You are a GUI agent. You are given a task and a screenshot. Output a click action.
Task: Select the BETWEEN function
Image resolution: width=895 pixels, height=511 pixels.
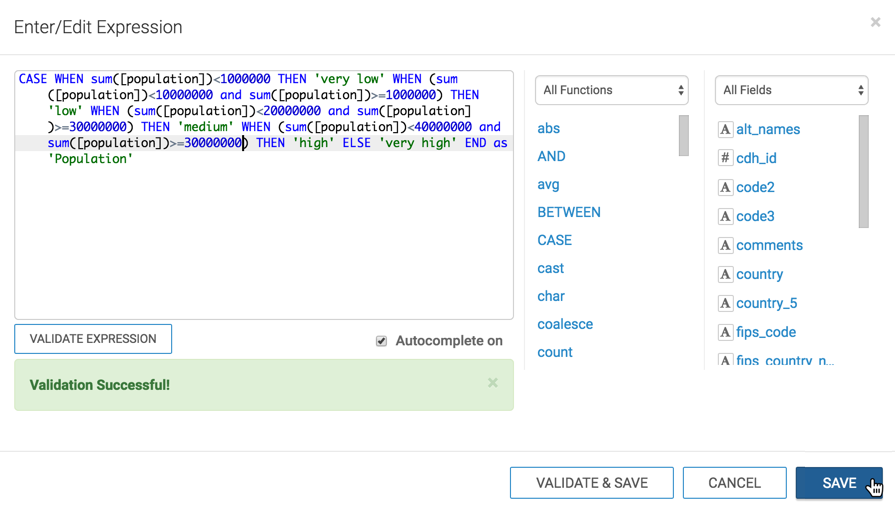pyautogui.click(x=569, y=212)
